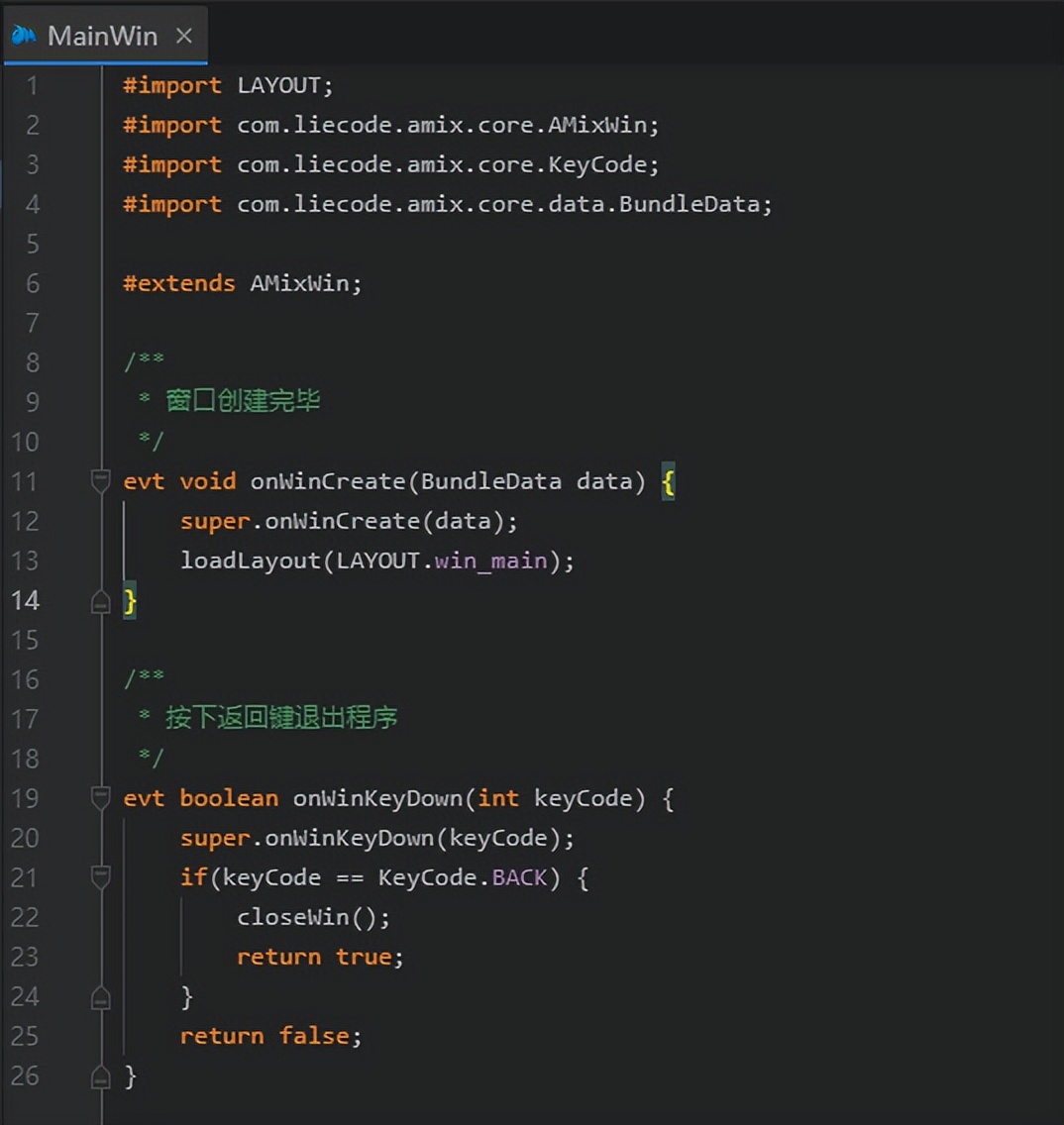The image size is (1064, 1125).
Task: Click fold end marker on line 26
Action: tap(100, 1076)
